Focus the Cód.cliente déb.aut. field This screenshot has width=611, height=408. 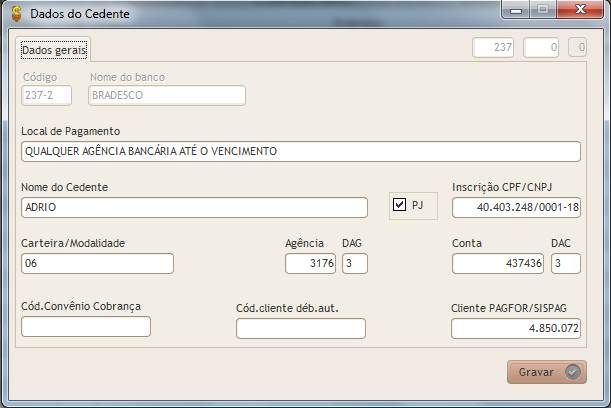301,328
